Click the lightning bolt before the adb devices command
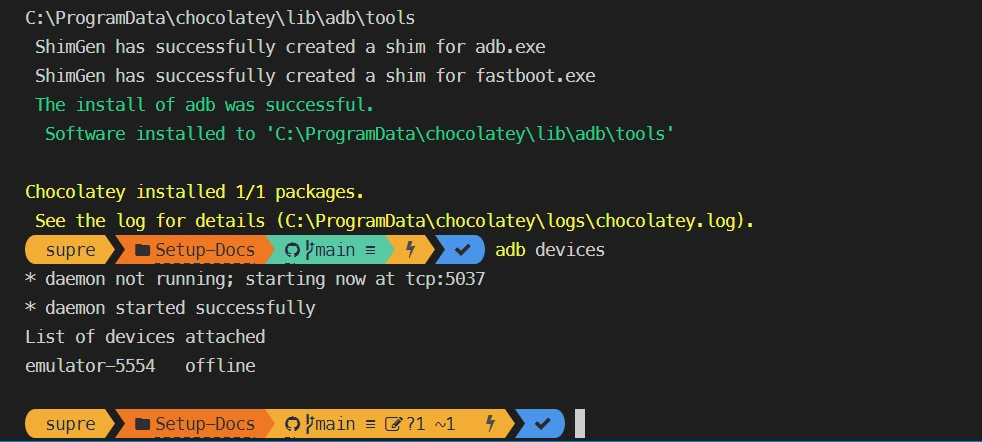982x442 pixels. [410, 250]
